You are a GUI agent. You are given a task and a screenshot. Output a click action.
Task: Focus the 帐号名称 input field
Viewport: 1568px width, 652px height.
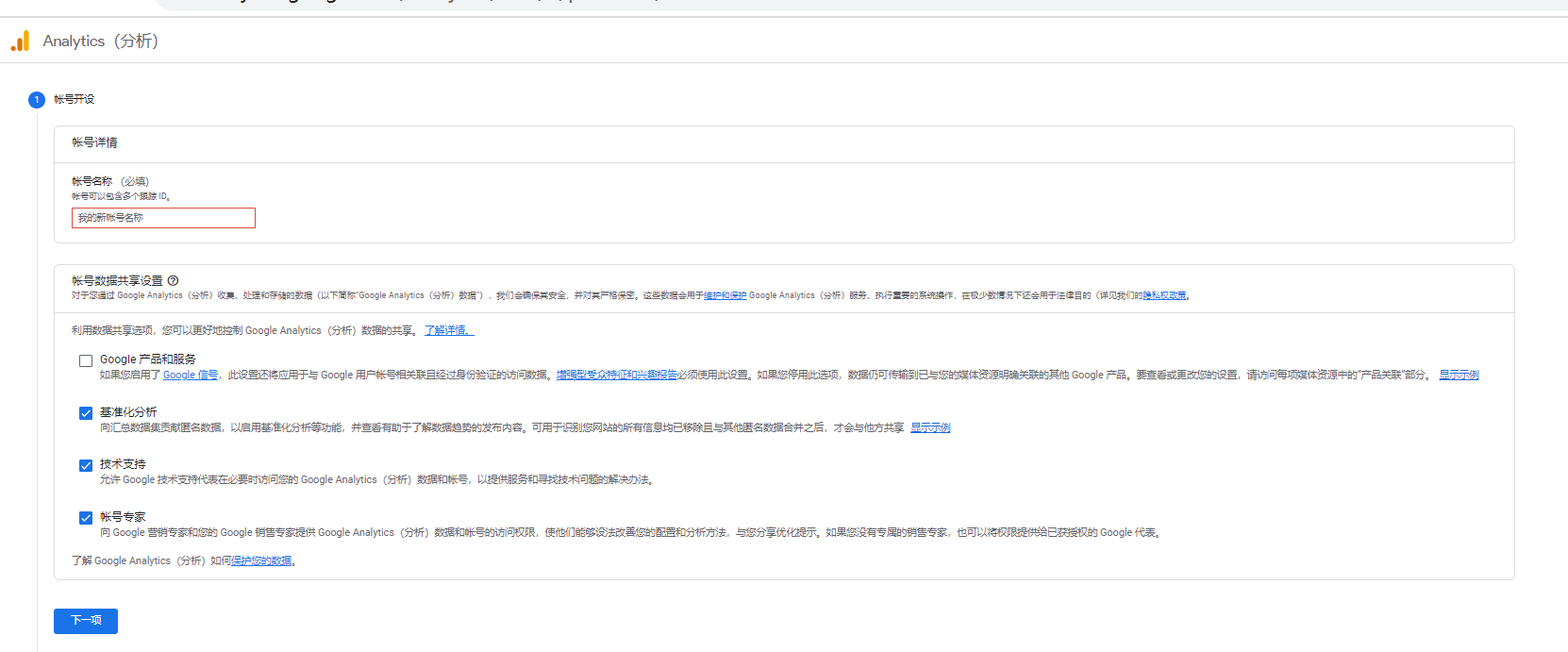163,218
